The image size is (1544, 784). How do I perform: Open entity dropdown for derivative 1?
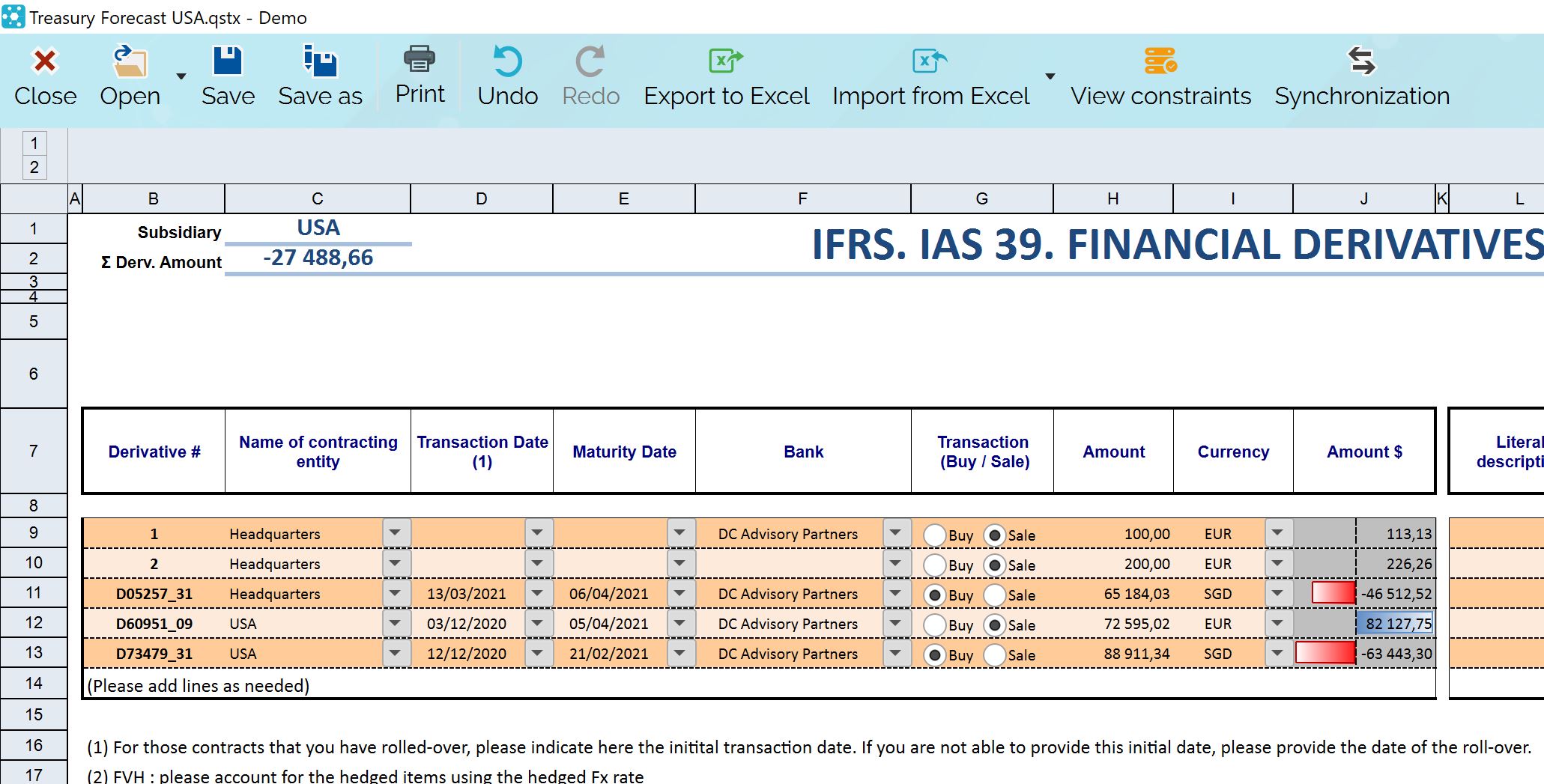396,533
